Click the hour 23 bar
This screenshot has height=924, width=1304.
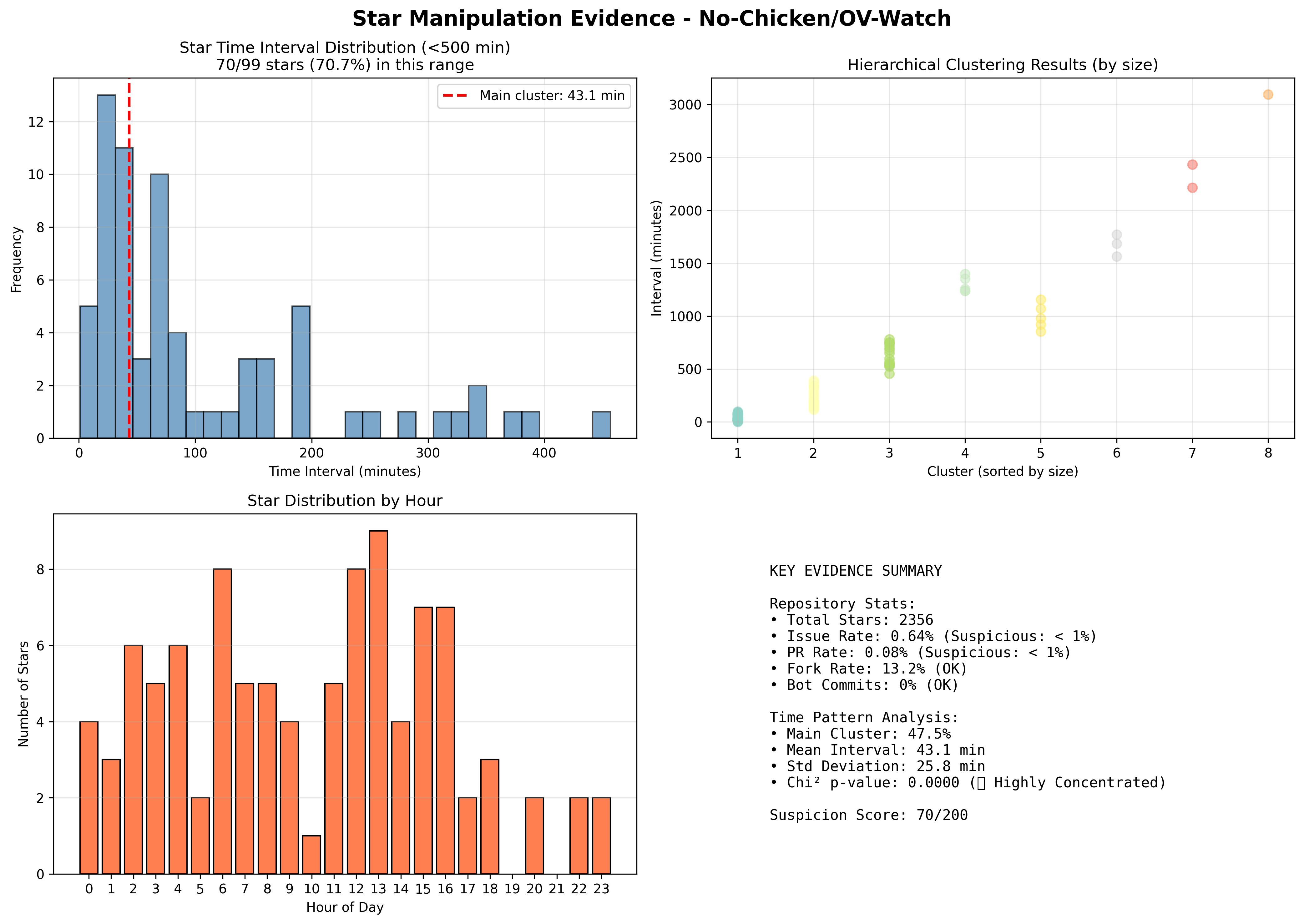[601, 836]
